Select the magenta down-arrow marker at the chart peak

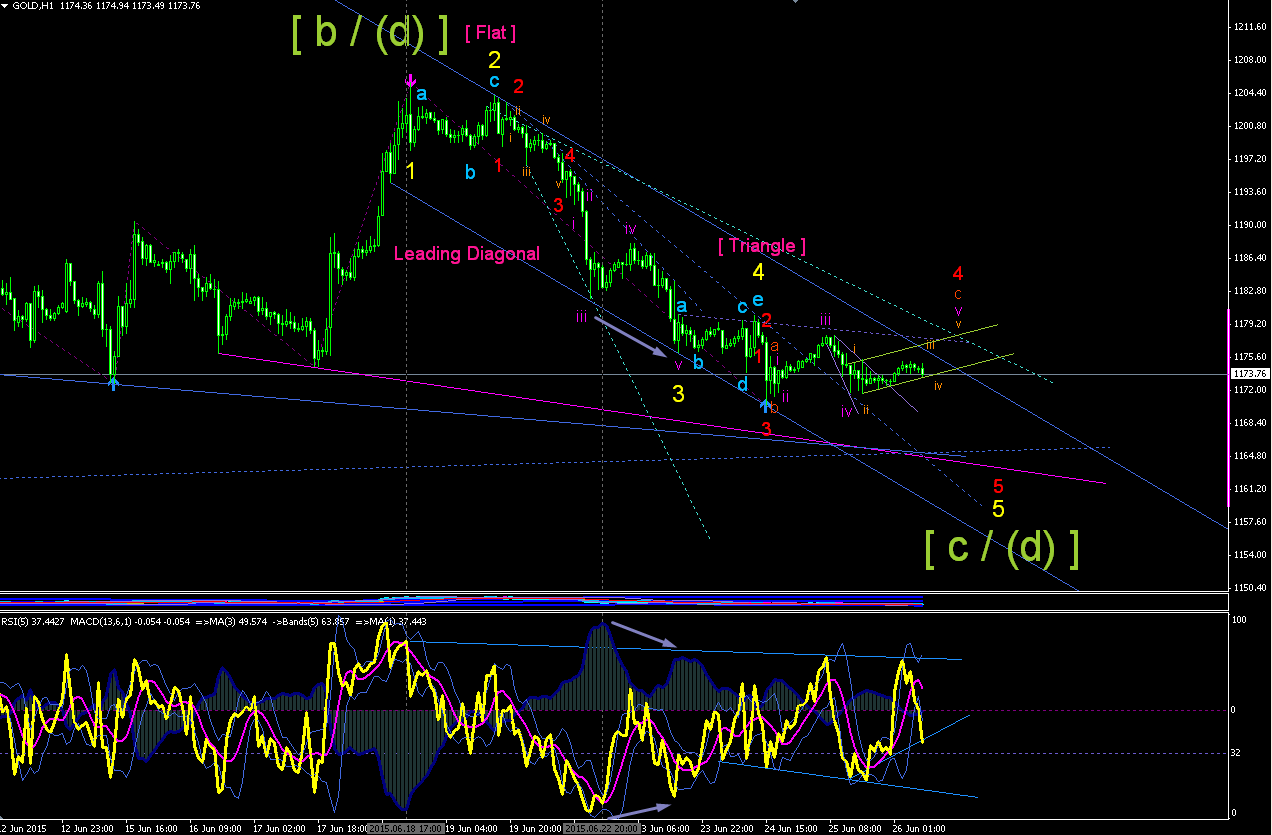coord(409,81)
